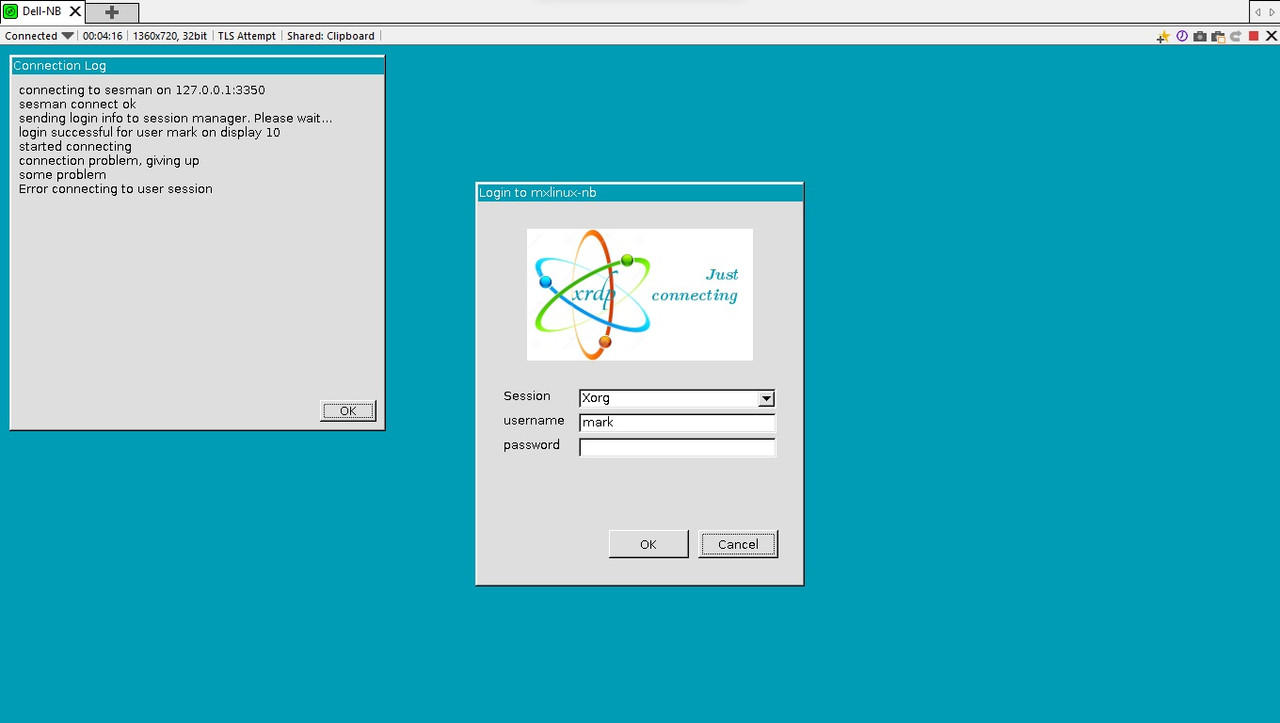This screenshot has height=723, width=1280.
Task: Click the 'connecting to sesman on 127.0.0.1:3350' line
Action: [x=142, y=90]
